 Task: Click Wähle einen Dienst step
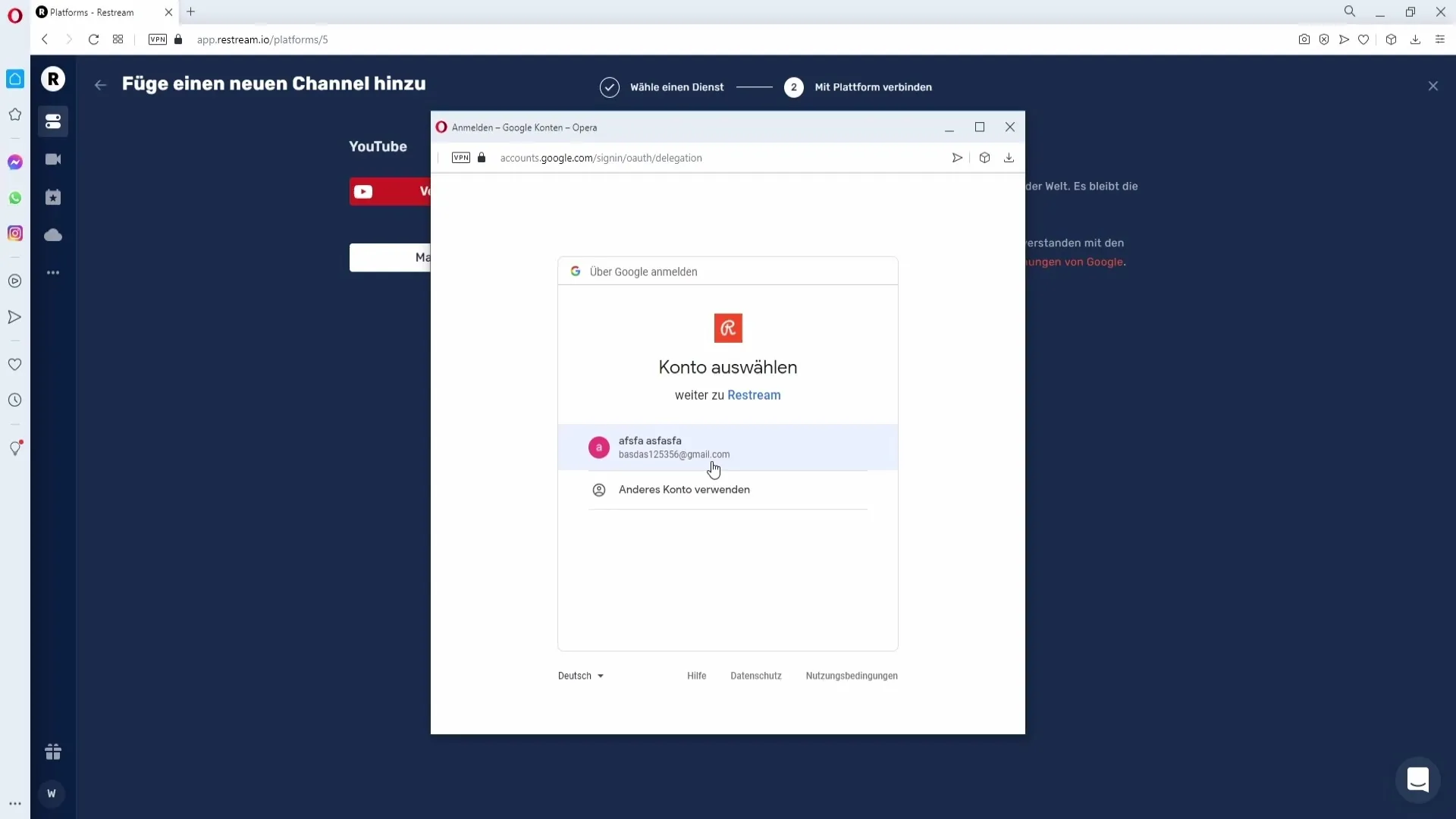[x=662, y=87]
